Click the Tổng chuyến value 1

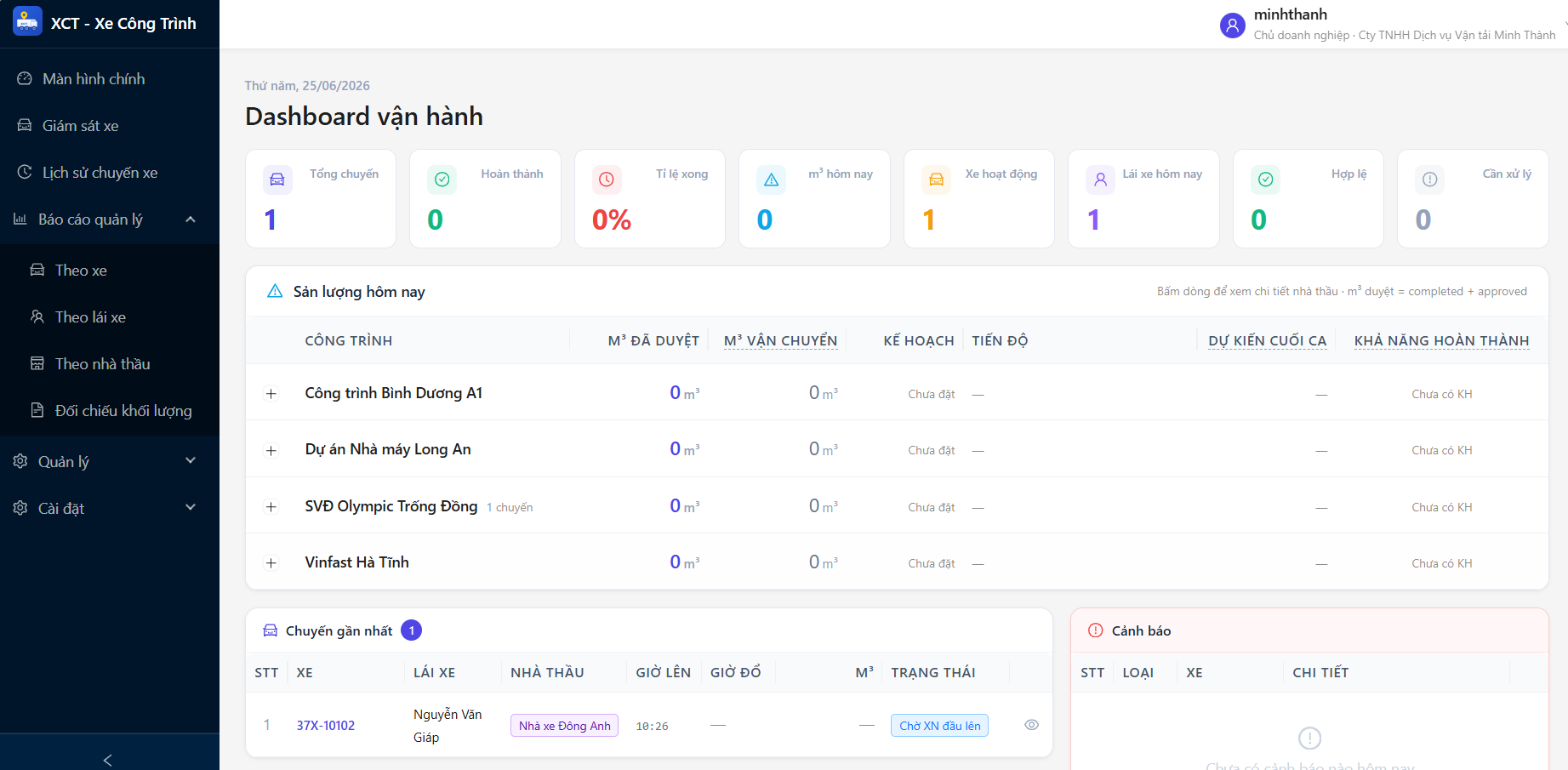pos(271,220)
